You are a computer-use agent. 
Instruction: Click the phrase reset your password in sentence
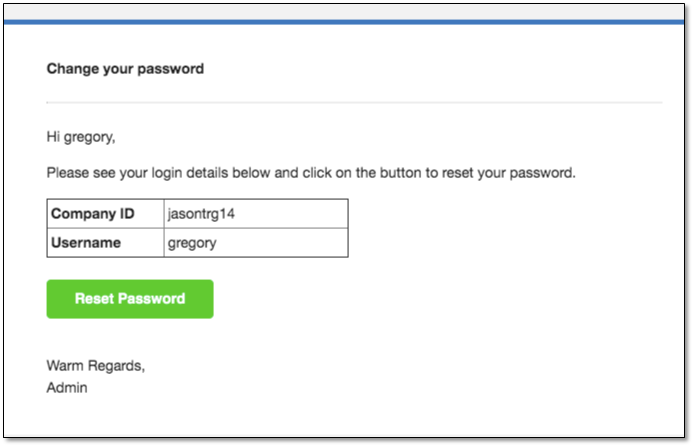[508, 173]
